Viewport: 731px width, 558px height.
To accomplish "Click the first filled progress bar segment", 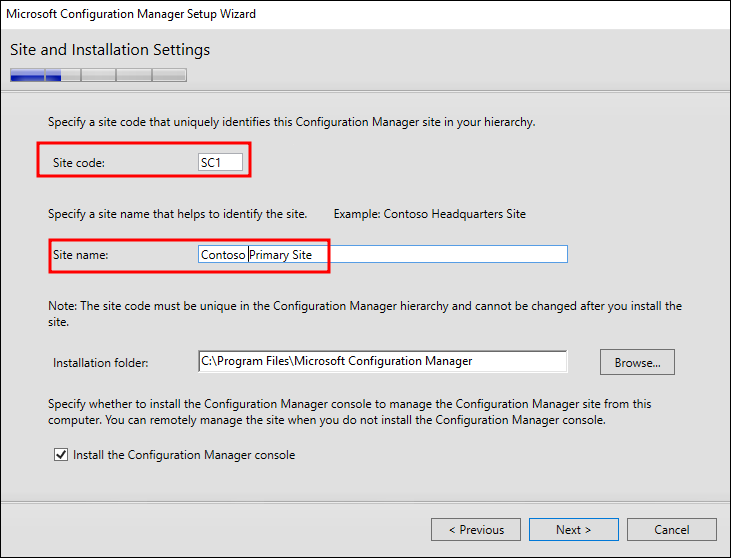I will 27,74.
